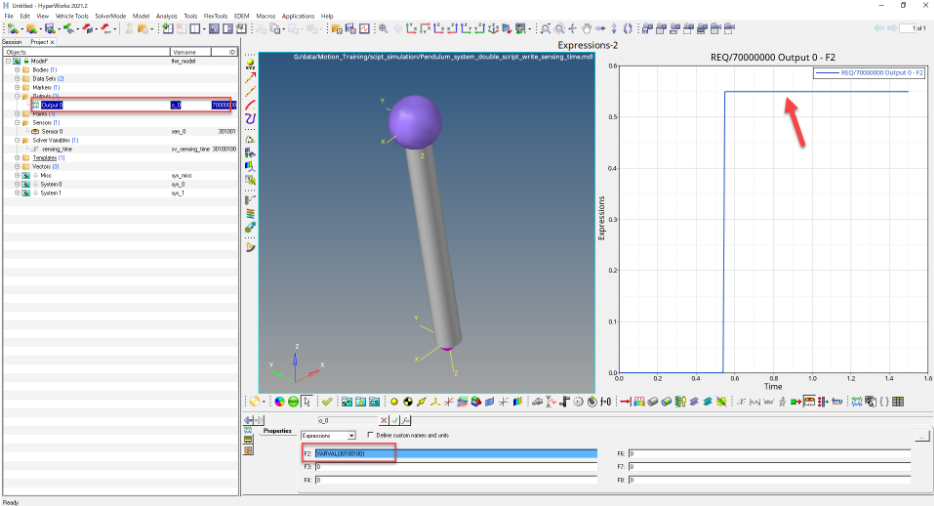Viewport: 934px width, 506px height.
Task: Close the Project tab
Action: pos(52,42)
